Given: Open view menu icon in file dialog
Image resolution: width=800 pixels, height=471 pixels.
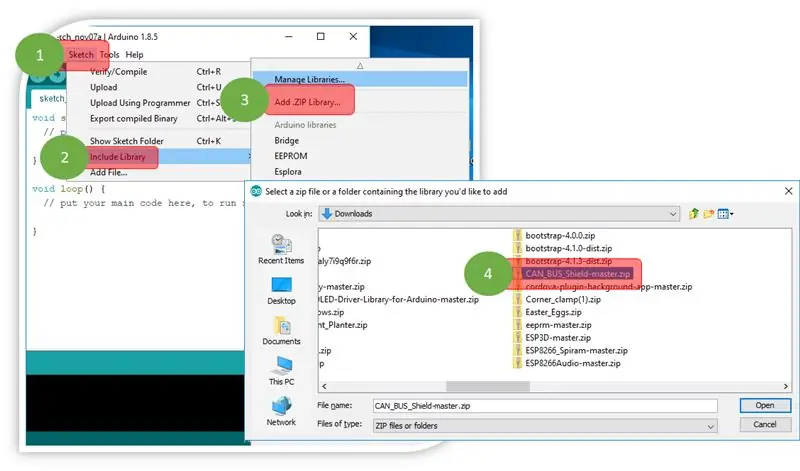Looking at the screenshot, I should click(x=725, y=214).
